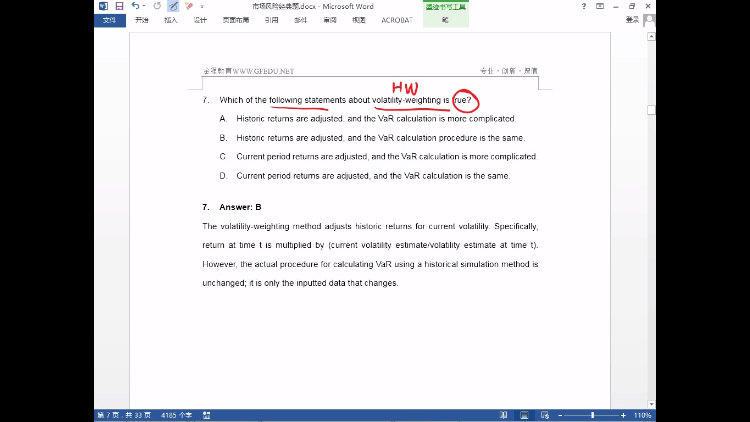Open the Customize Quick Access Toolbar dropdown
This screenshot has height=422, width=750.
point(202,7)
